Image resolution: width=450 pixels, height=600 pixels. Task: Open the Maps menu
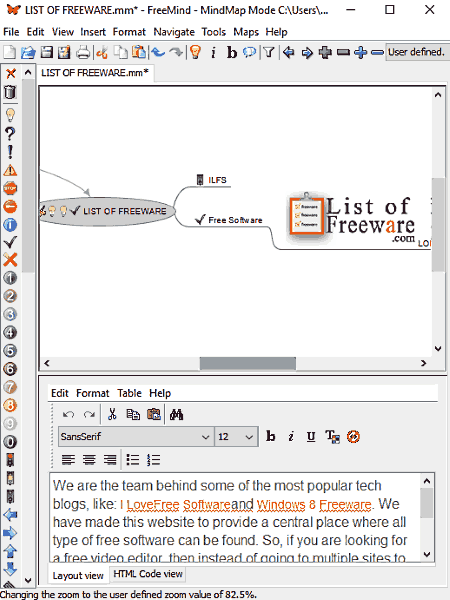click(x=246, y=32)
